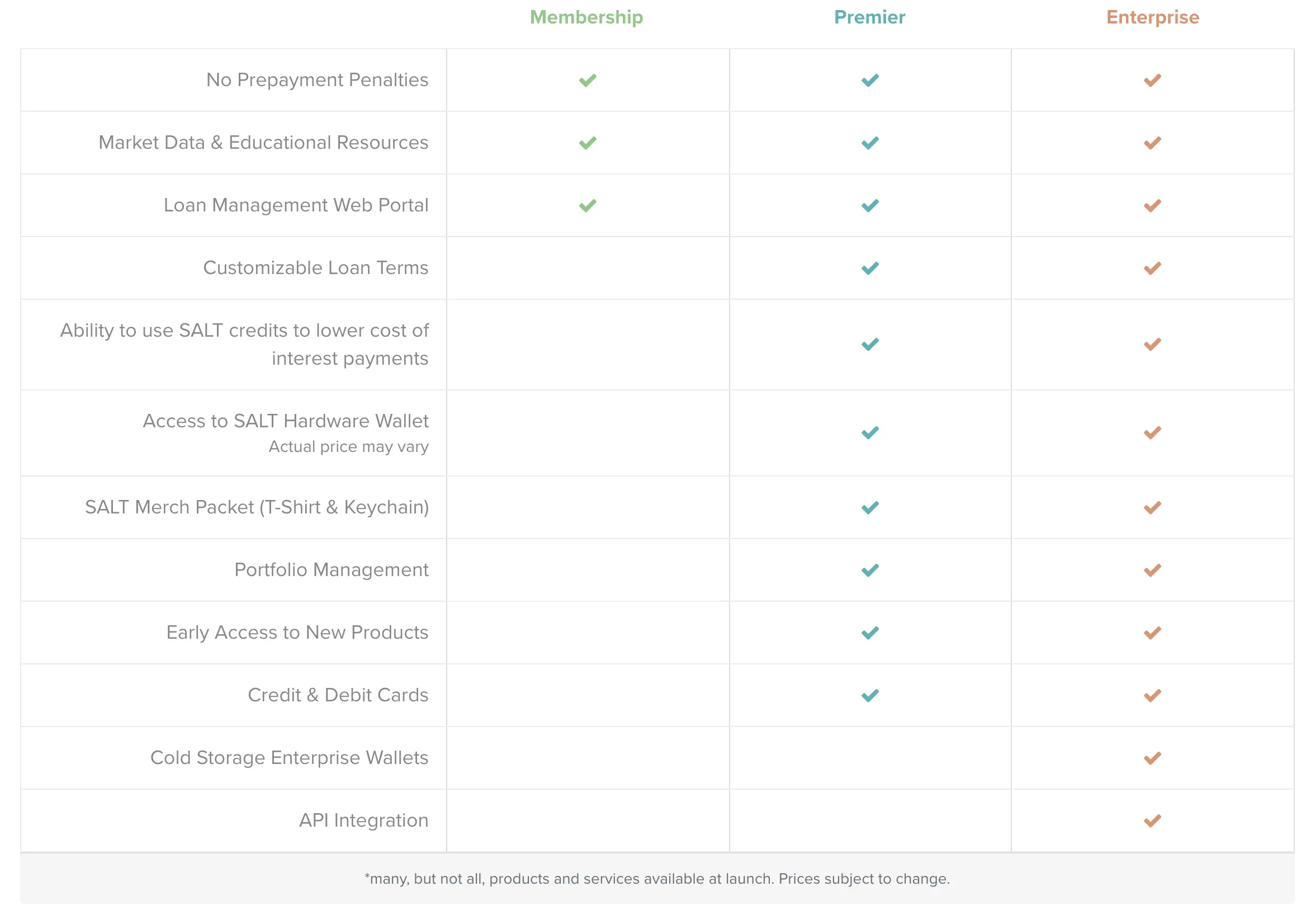Image resolution: width=1316 pixels, height=915 pixels.
Task: Click Membership checkmark for No Prepayment Penalties
Action: (587, 81)
